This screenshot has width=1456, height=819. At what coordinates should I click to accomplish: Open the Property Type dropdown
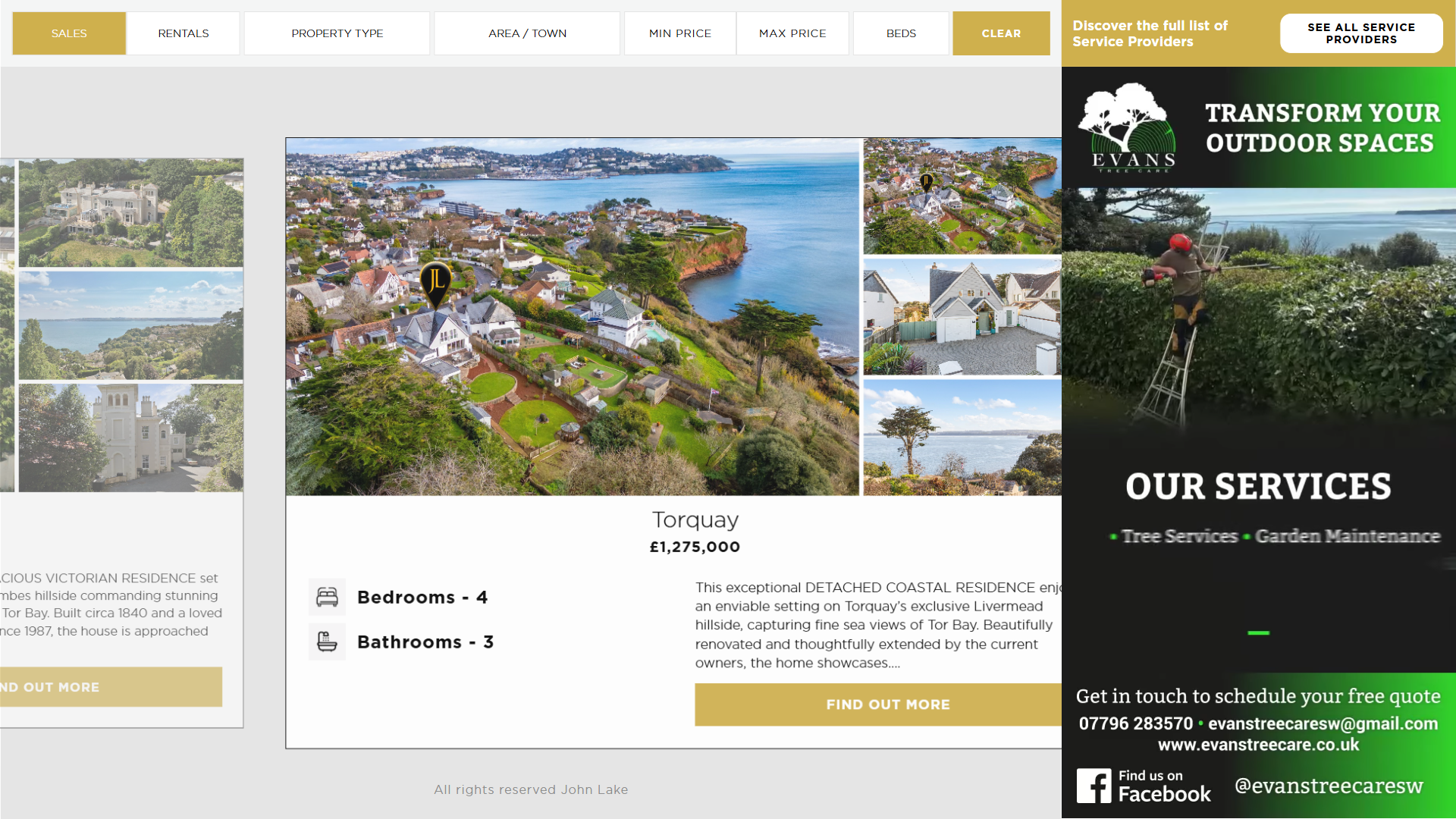coord(337,33)
